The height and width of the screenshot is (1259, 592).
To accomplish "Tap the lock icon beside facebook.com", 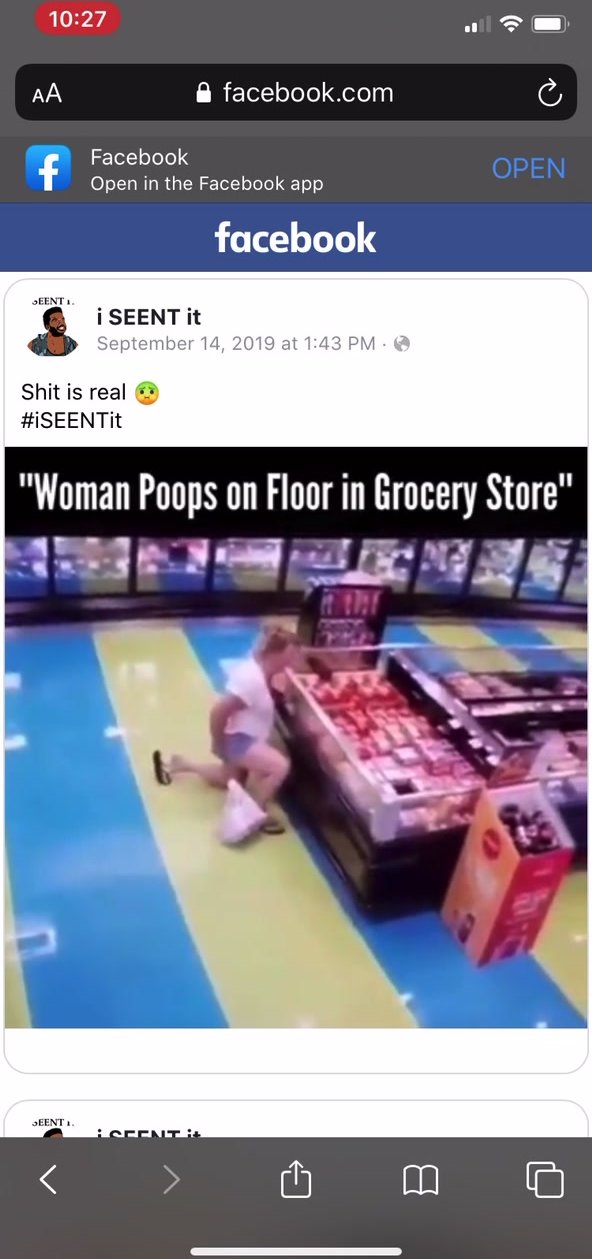I will [x=205, y=93].
